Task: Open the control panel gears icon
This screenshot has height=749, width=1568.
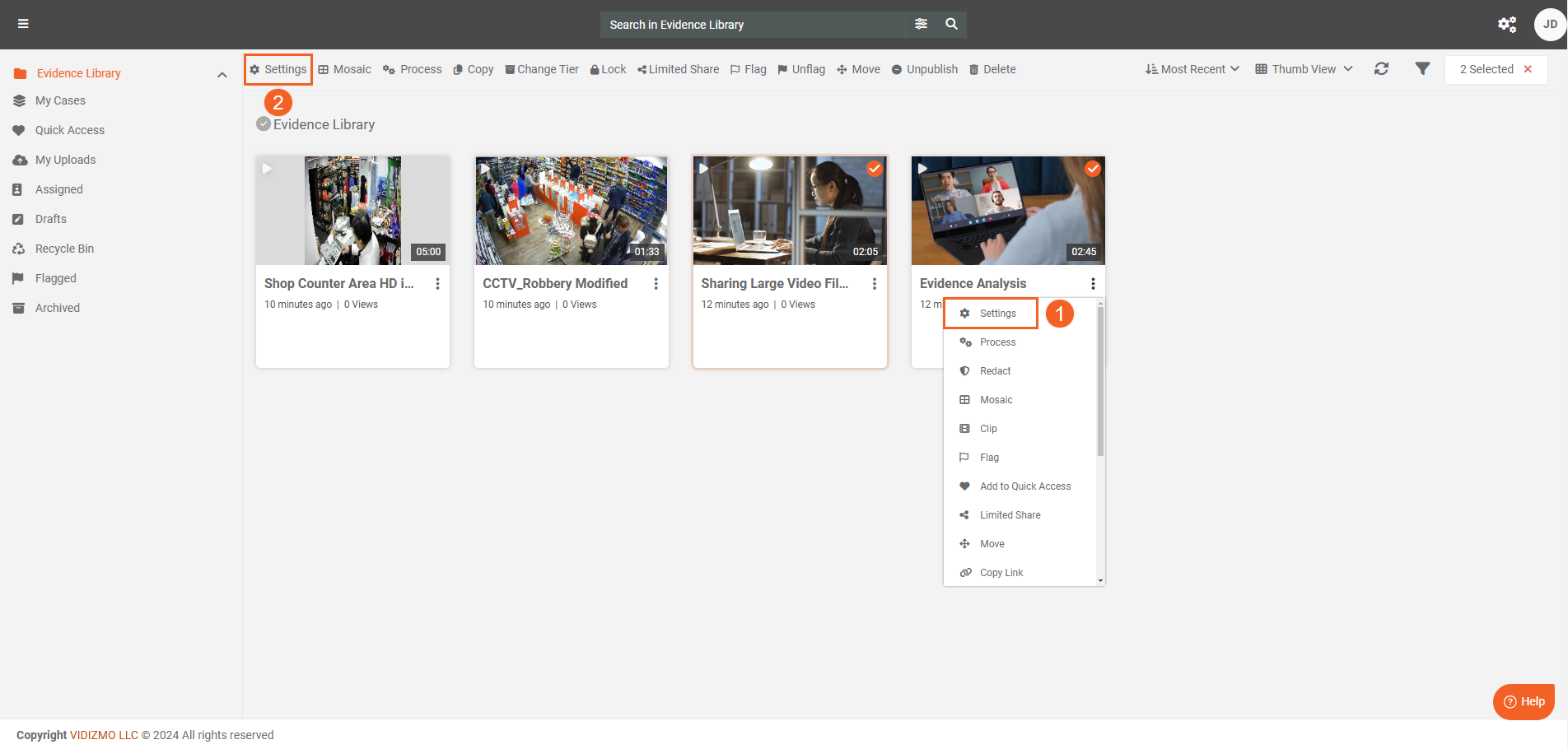Action: [x=1506, y=25]
